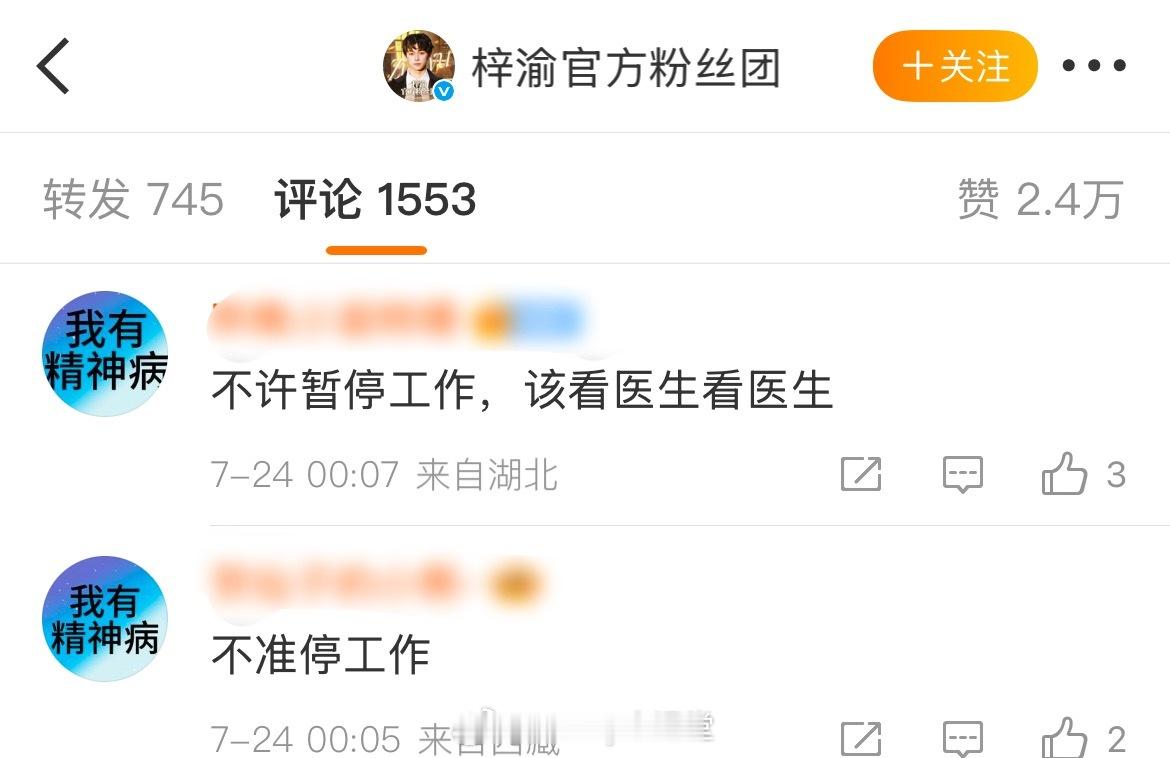Open second commenter's avatar
Image resolution: width=1170 pixels, height=758 pixels.
coord(104,618)
